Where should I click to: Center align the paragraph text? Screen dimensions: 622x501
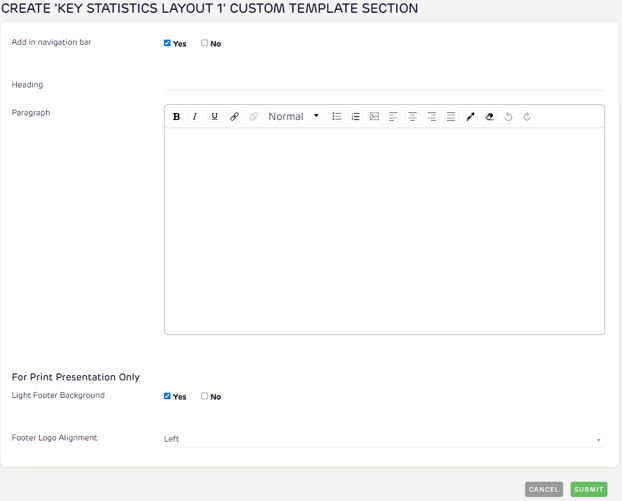pyautogui.click(x=412, y=117)
